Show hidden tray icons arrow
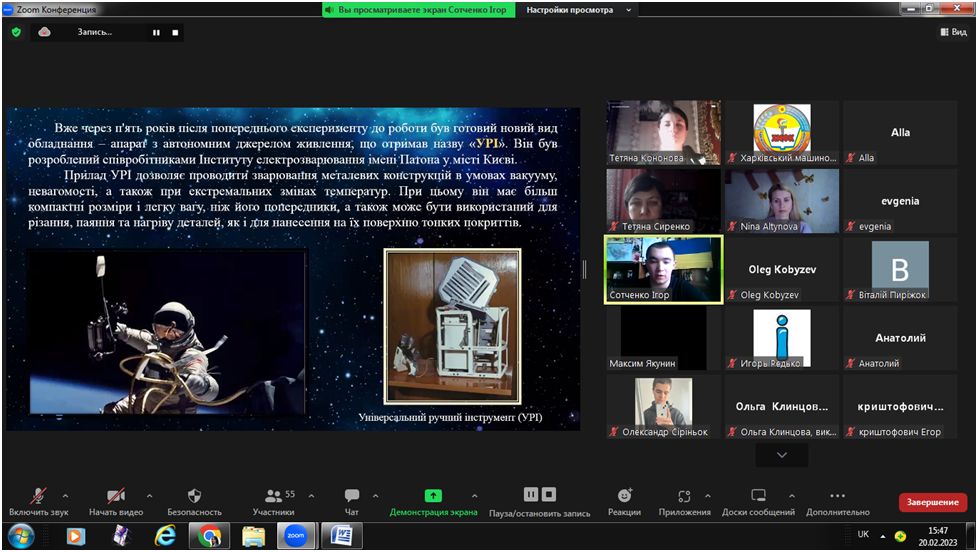 point(883,536)
